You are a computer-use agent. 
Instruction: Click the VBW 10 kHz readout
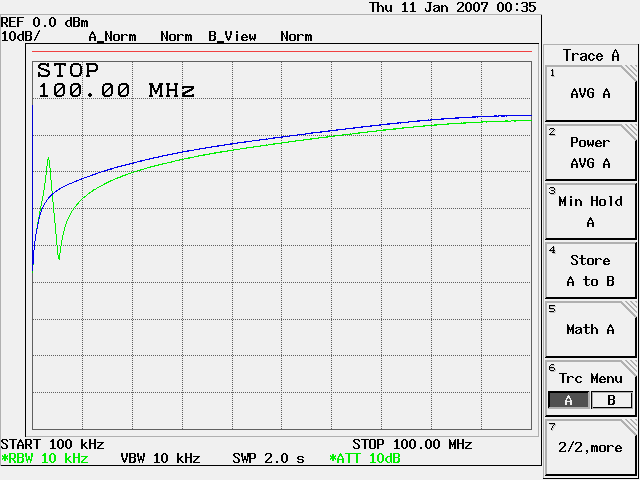tap(160, 458)
